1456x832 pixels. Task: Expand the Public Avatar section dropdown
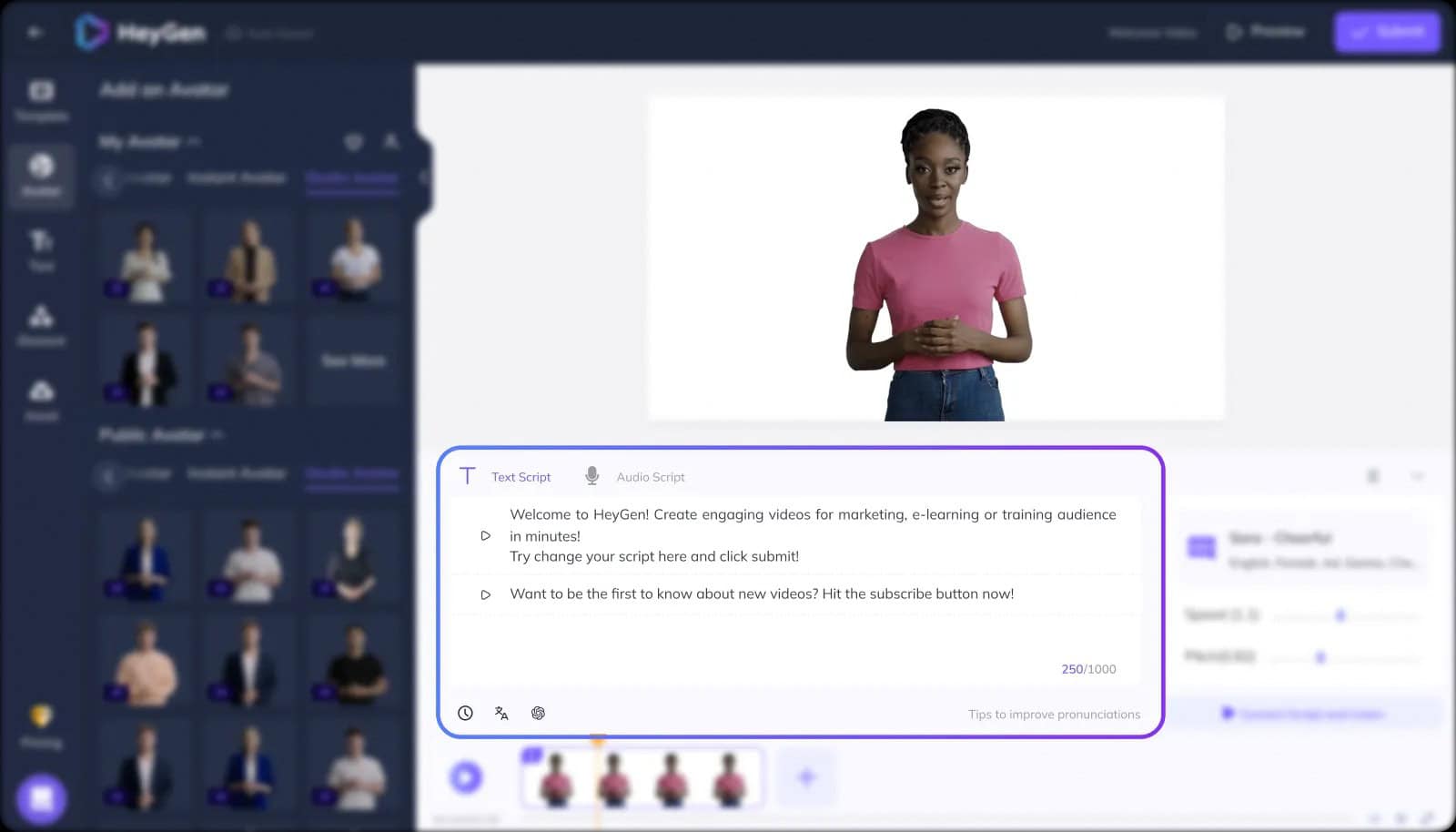[217, 435]
